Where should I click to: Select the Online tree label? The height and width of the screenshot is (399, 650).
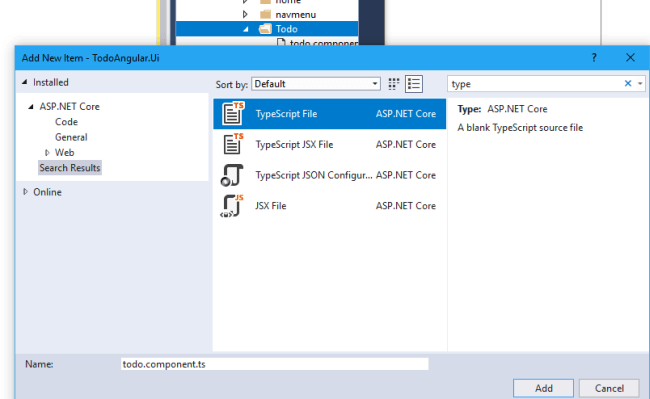click(47, 192)
